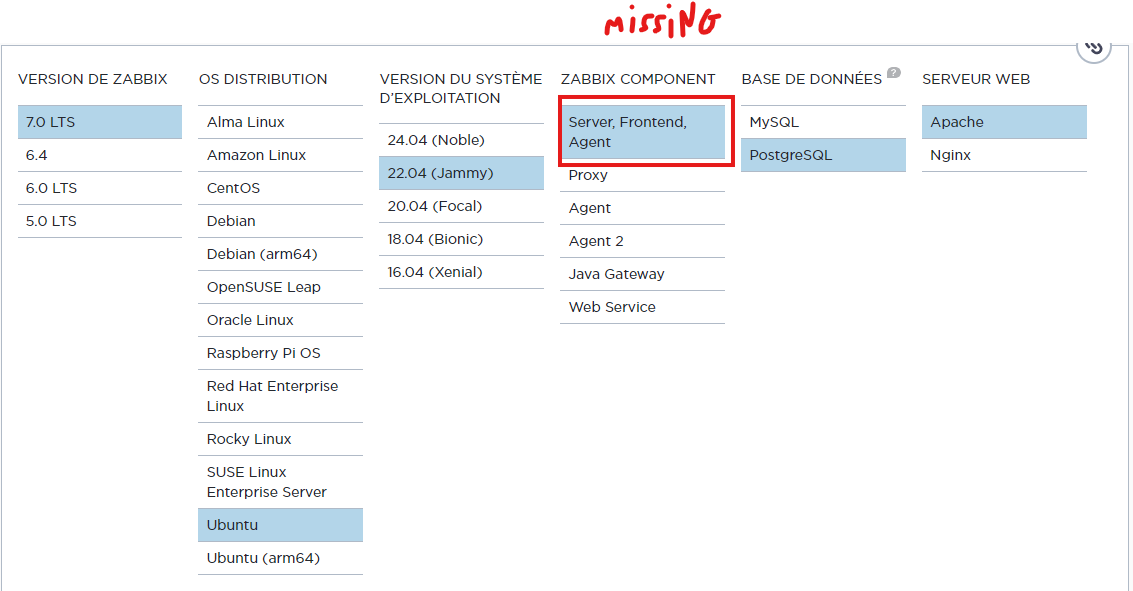Select Nginx as web server
This screenshot has width=1133, height=591.
coord(1004,155)
